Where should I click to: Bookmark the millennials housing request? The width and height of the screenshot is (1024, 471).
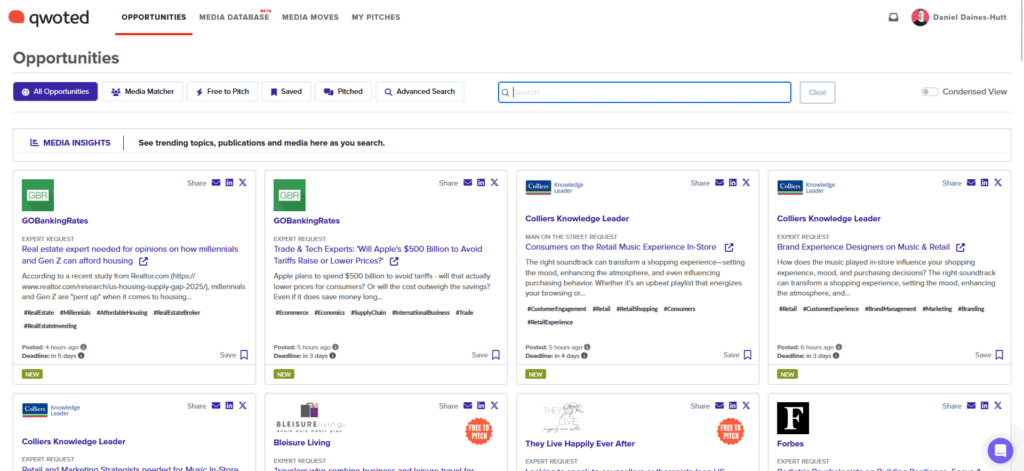244,355
